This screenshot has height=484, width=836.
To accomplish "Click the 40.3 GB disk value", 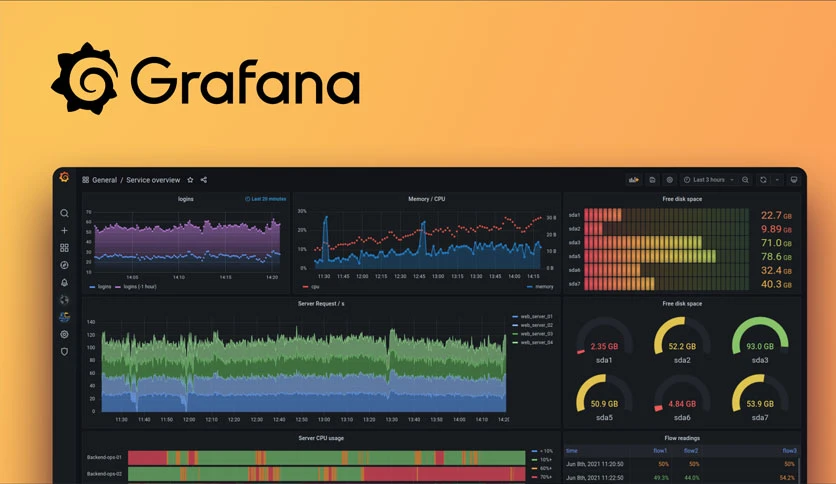I will [x=776, y=285].
